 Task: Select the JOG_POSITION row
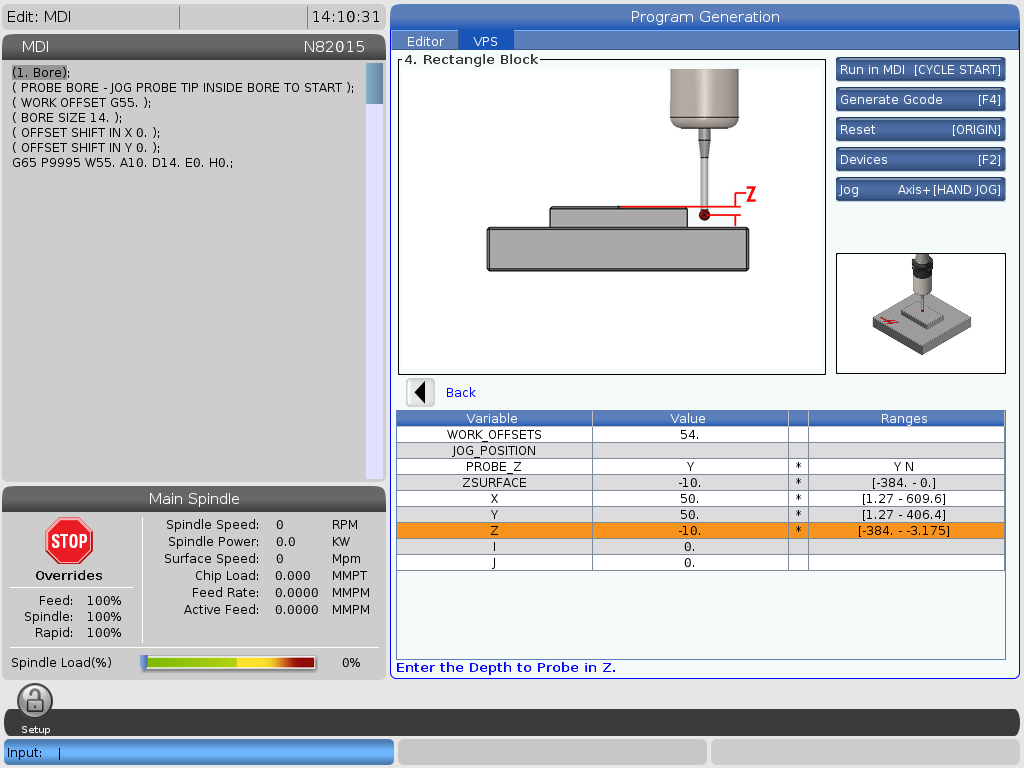(700, 451)
